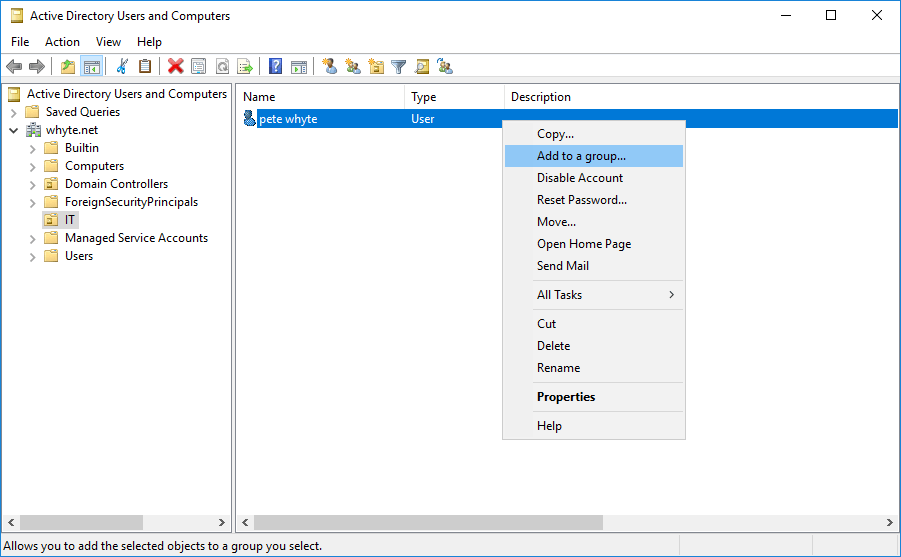
Task: Click the Export List toolbar icon
Action: point(245,67)
